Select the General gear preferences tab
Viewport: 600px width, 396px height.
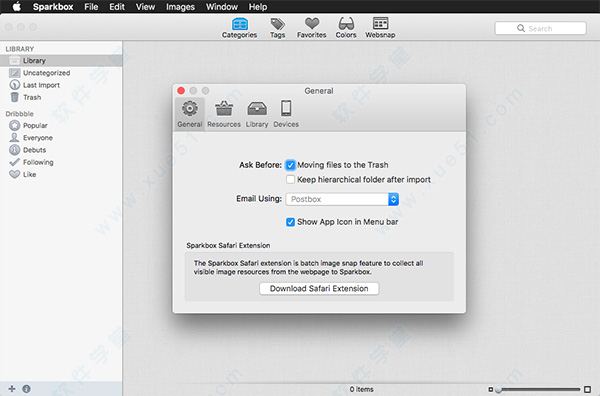(190, 114)
